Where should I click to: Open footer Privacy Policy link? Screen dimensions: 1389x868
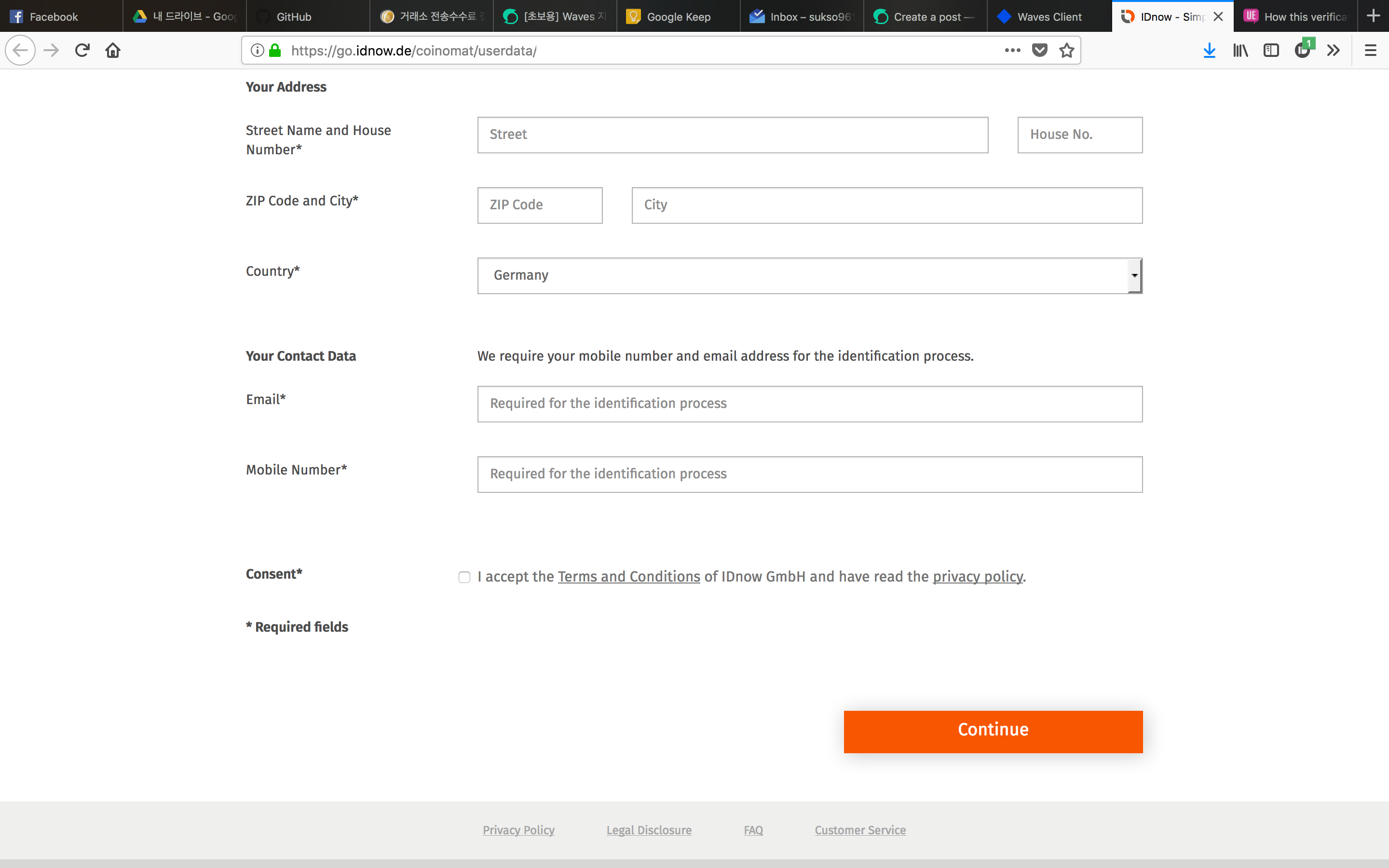518,830
